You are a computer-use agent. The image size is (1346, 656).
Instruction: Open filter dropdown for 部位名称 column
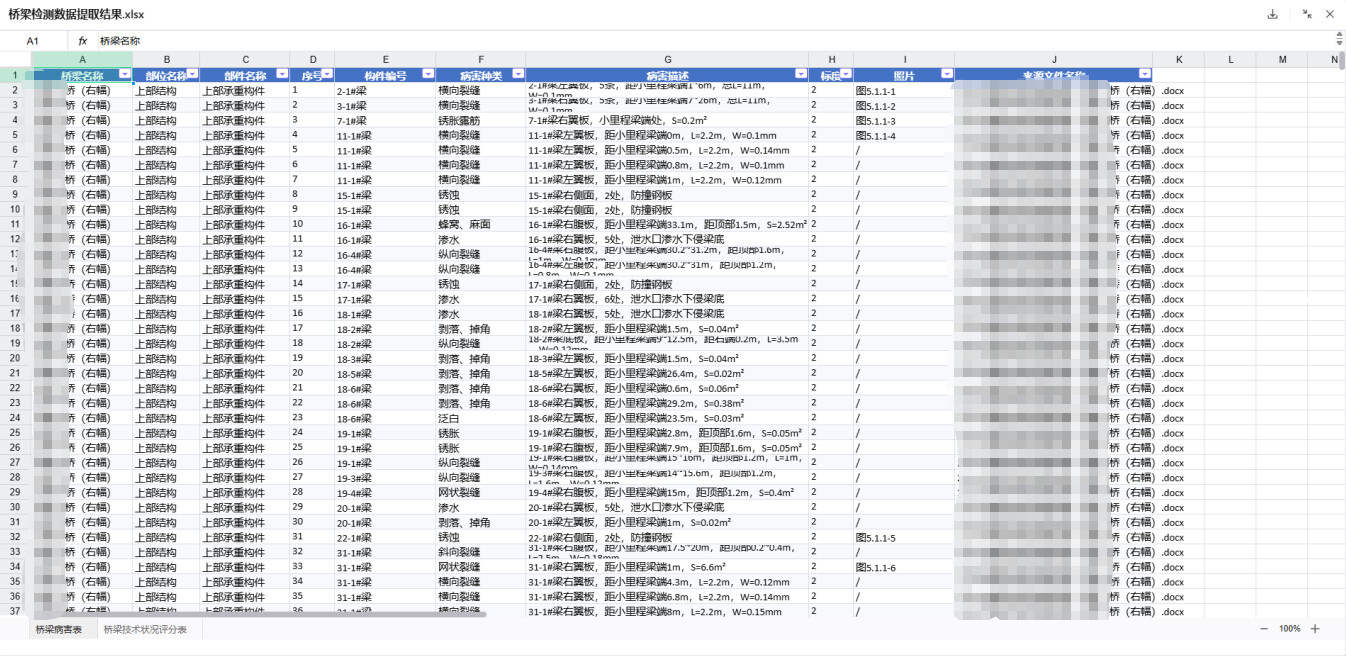tap(192, 75)
